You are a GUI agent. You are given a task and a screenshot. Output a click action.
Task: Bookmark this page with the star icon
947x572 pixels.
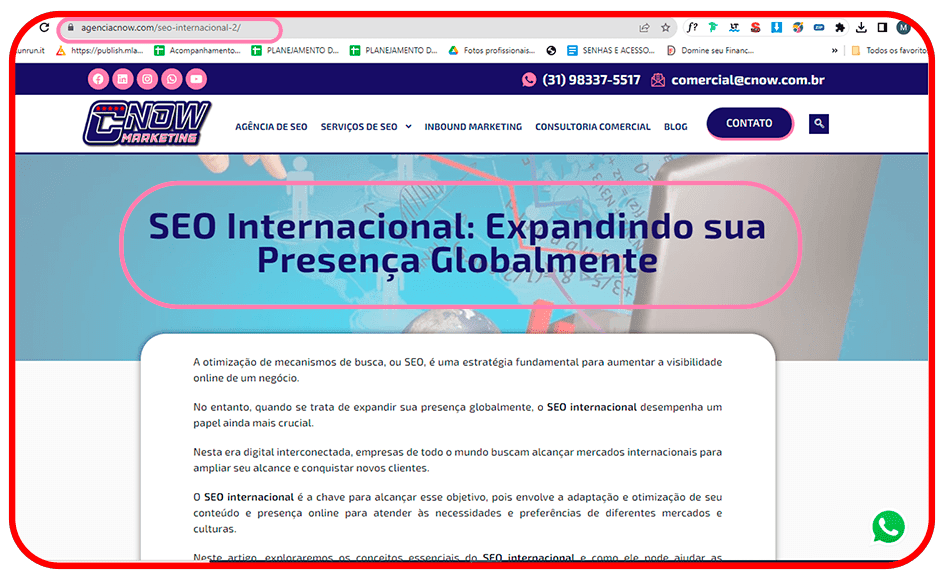[x=666, y=28]
